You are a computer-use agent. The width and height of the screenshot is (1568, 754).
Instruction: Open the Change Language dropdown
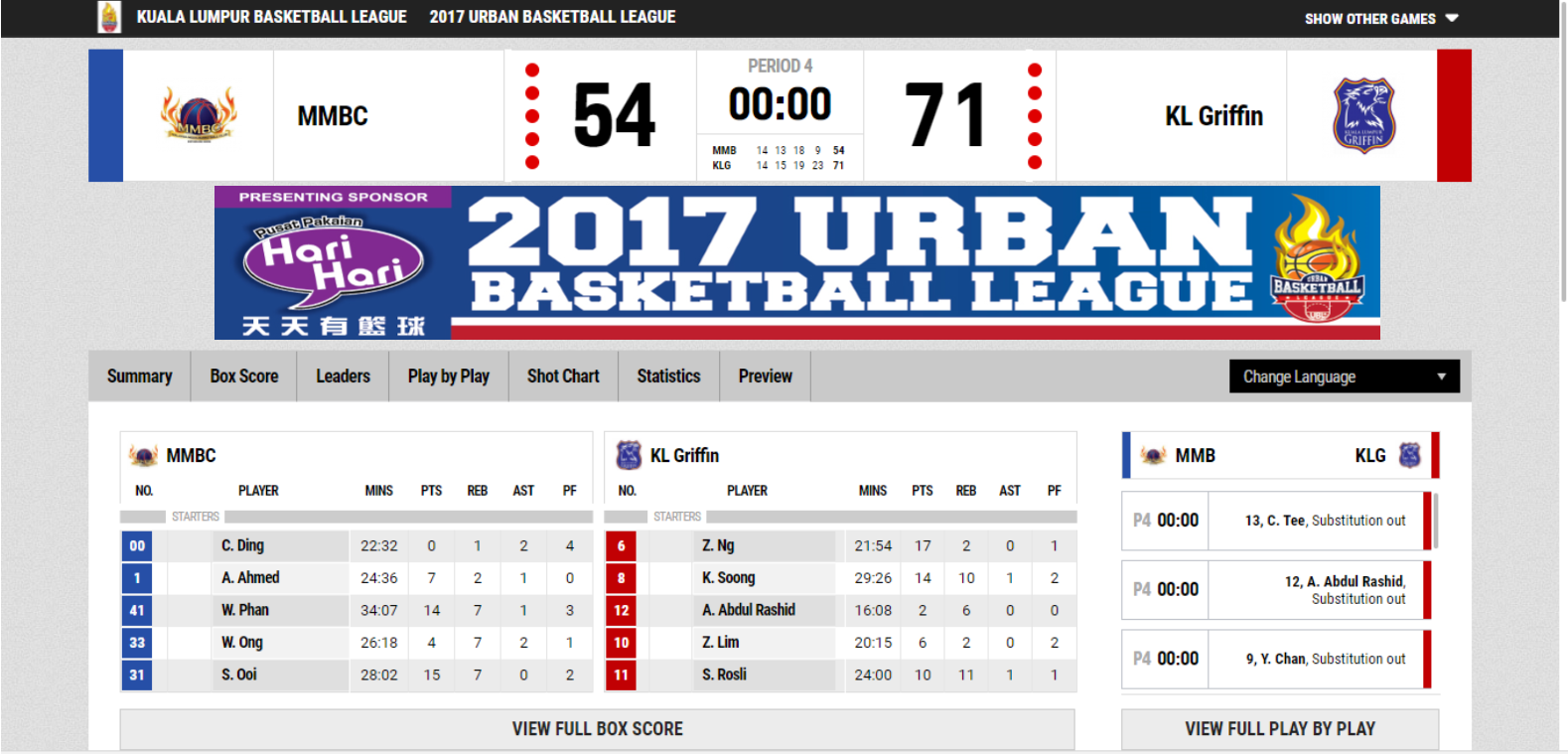tap(1345, 377)
